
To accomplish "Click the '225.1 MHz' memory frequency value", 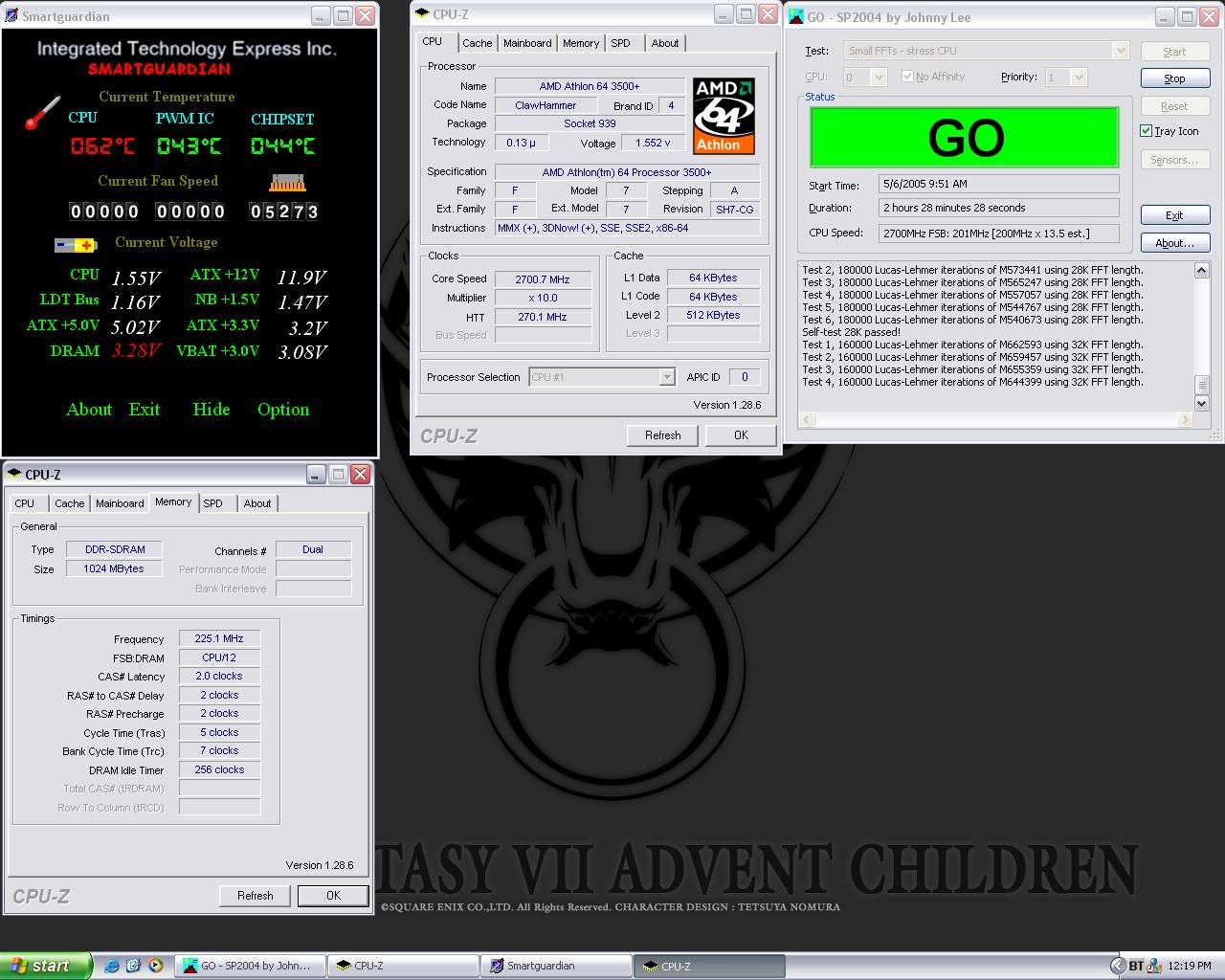I will (219, 638).
